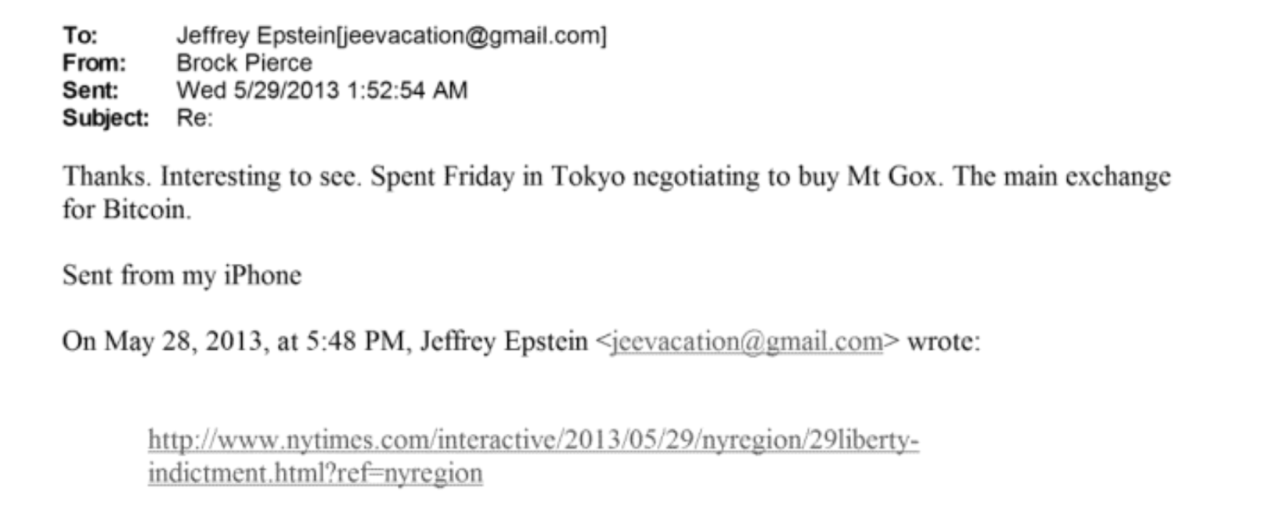The height and width of the screenshot is (518, 1270).
Task: Click the "Subject:" header label
Action: click(x=106, y=118)
